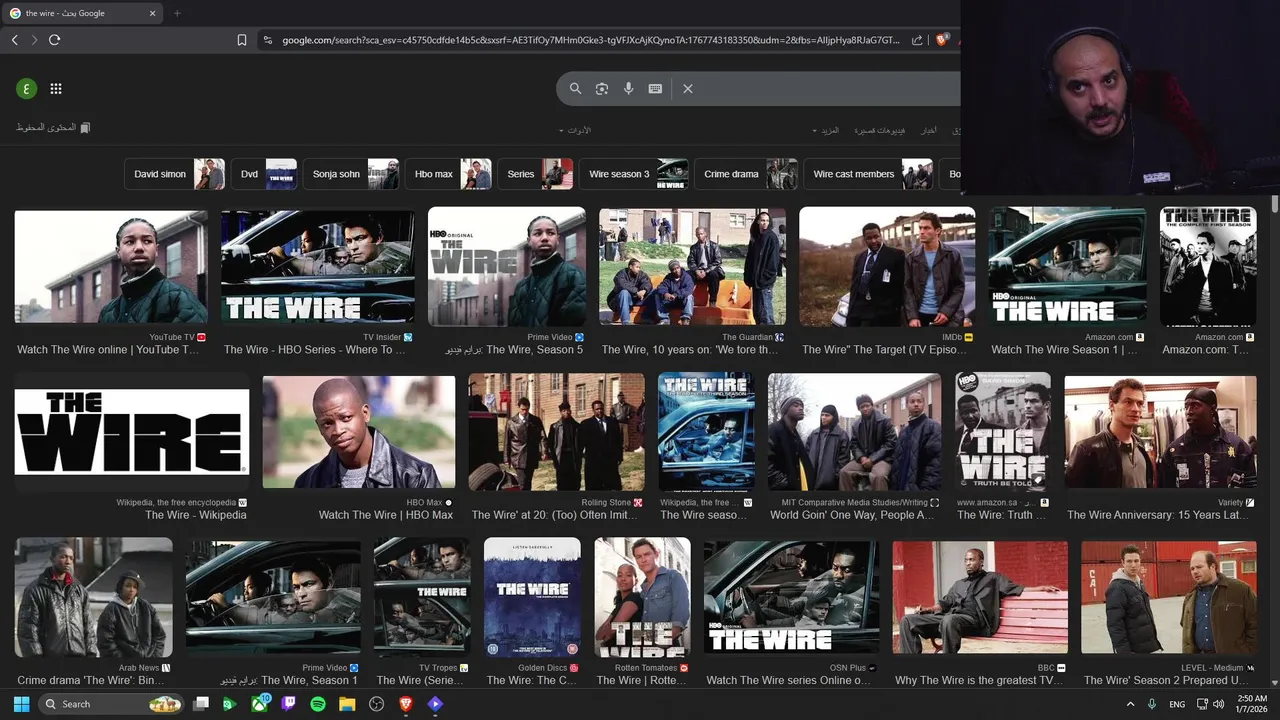Open the OSN Plus 'Watch The Wire series' image
1280x720 pixels.
792,598
